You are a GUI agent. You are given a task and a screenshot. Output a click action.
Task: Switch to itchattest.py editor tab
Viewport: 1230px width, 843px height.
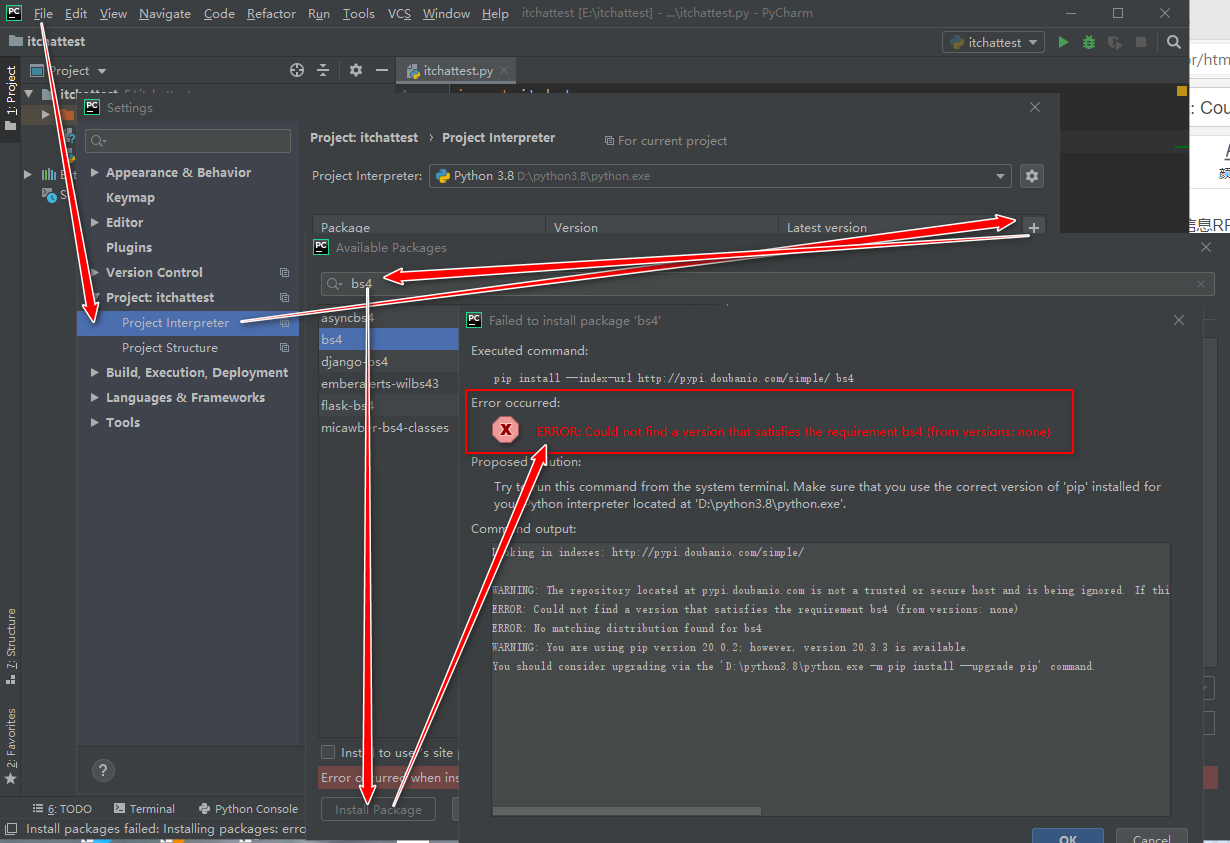[x=457, y=71]
